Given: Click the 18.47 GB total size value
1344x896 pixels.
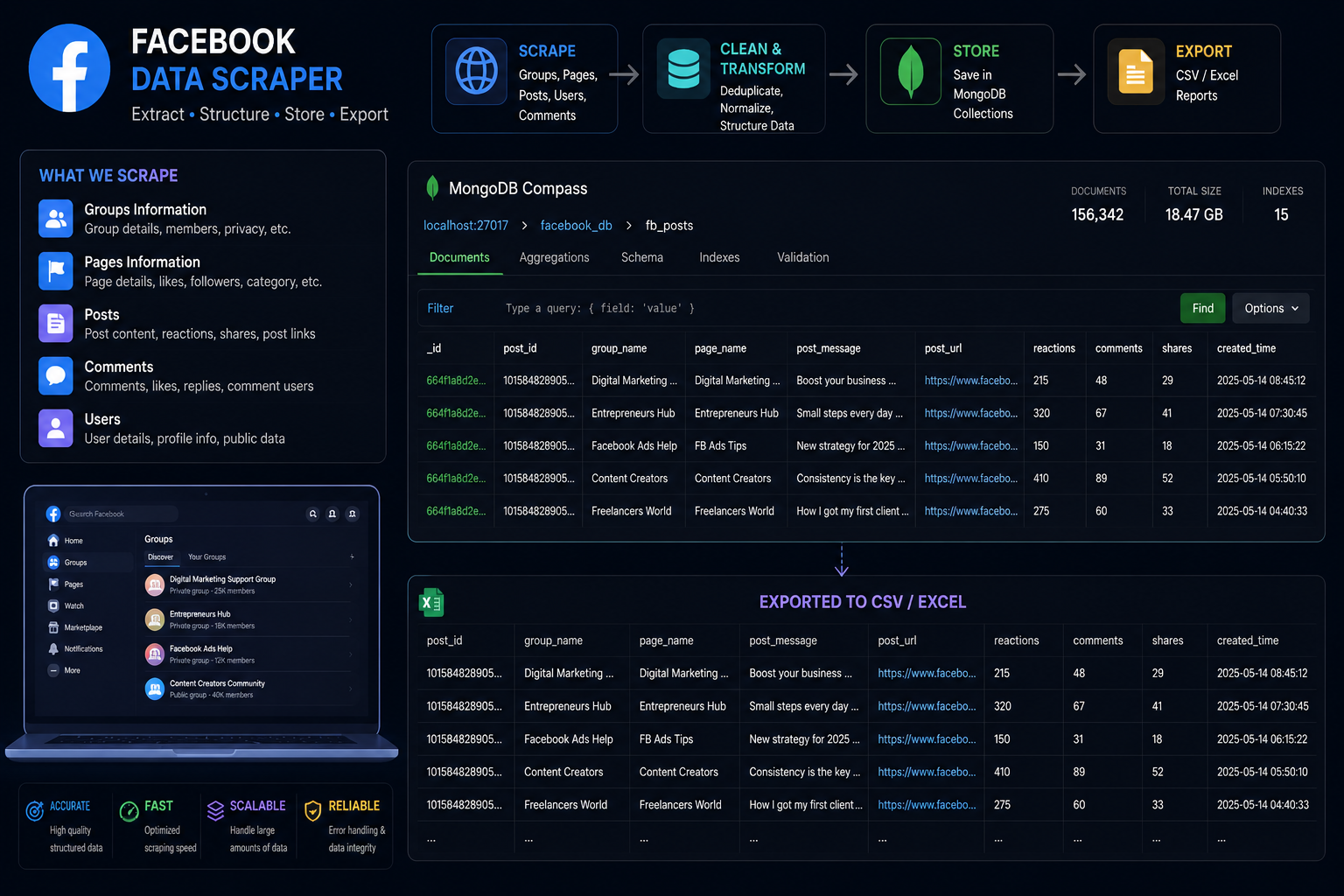Looking at the screenshot, I should pyautogui.click(x=1193, y=214).
